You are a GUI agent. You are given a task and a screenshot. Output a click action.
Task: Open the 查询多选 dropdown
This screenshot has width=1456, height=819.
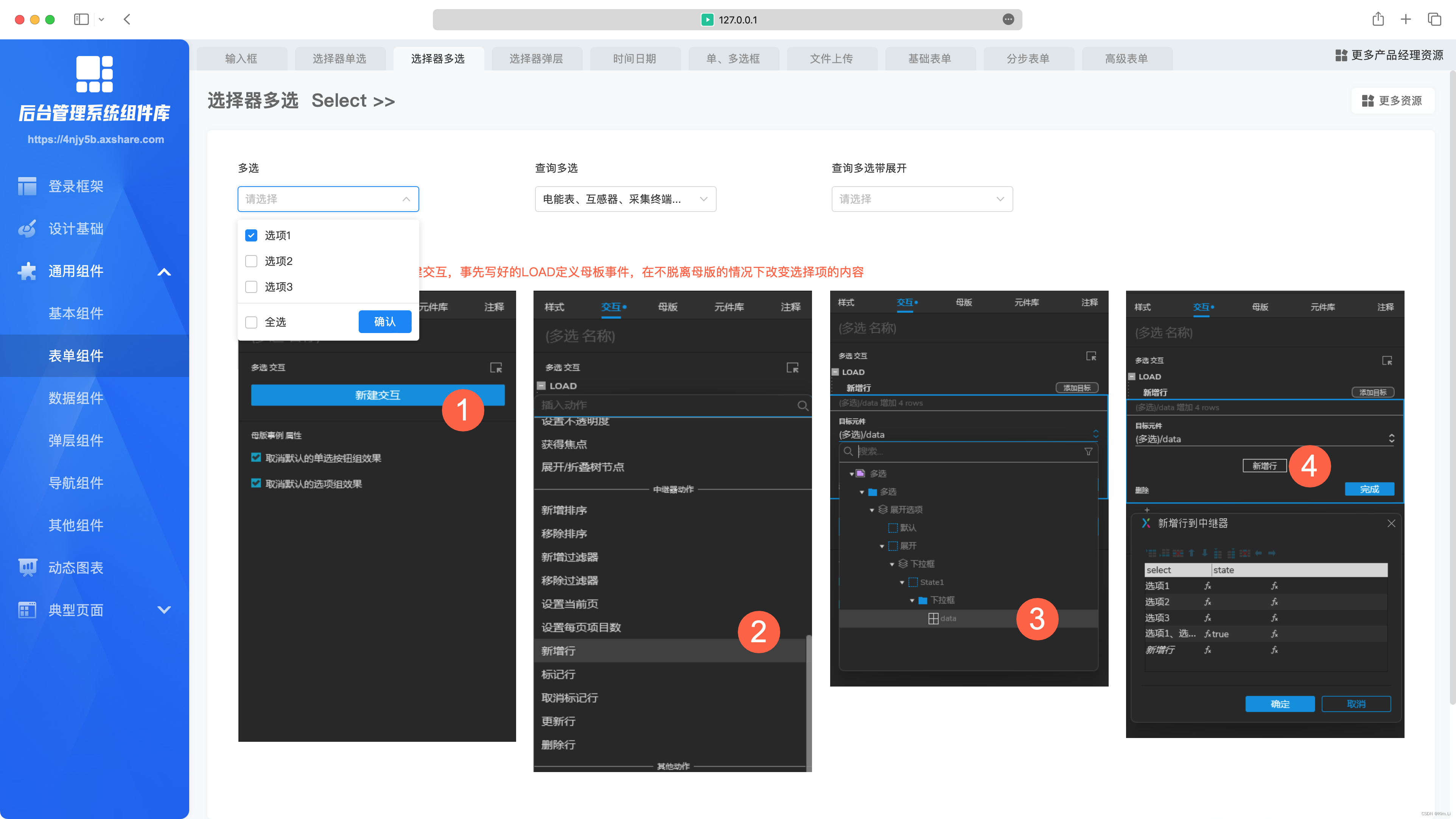point(625,199)
